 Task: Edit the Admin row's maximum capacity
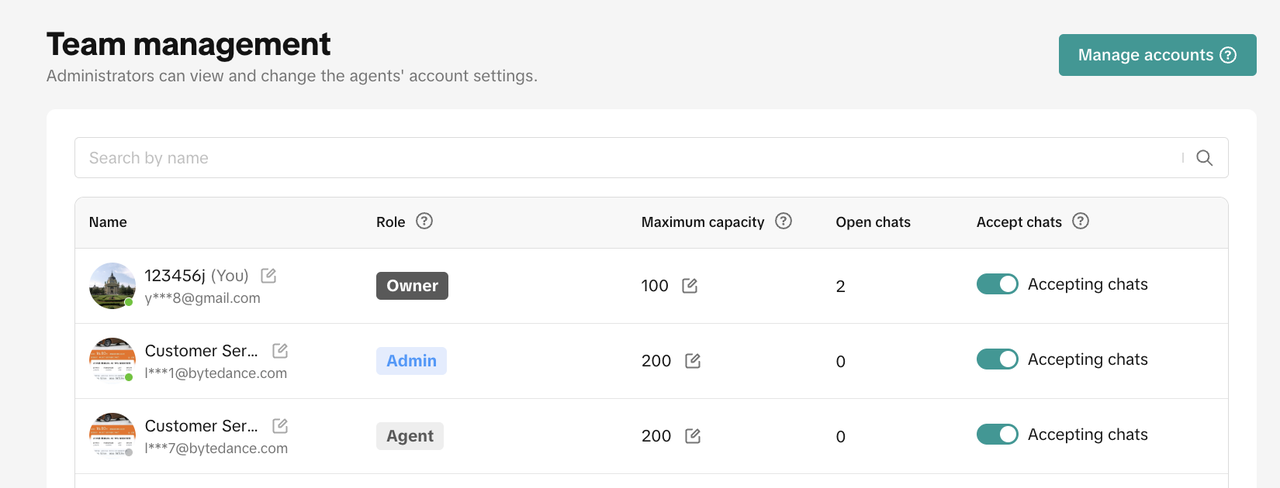coord(692,361)
